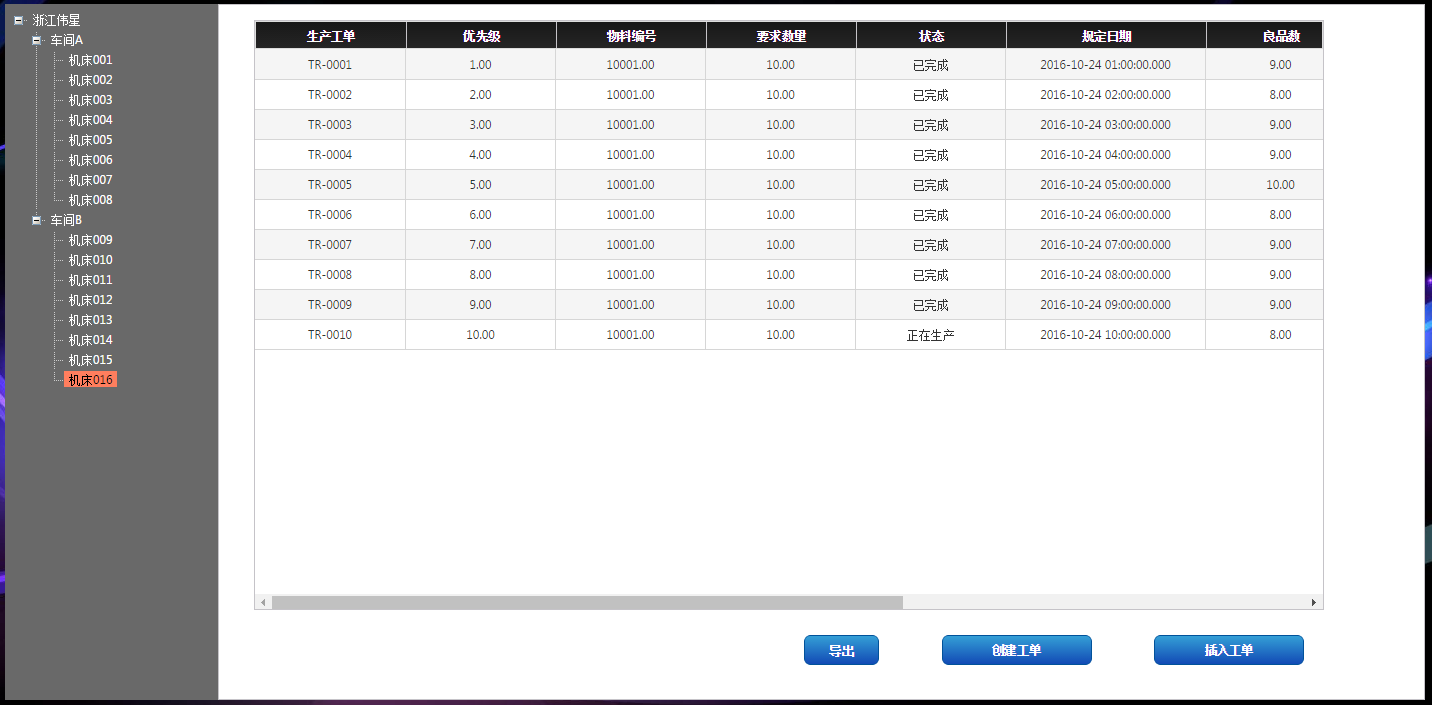Click the 已完成 status in TR-0001 row
Screen dimensions: 1432x705
pyautogui.click(x=931, y=65)
